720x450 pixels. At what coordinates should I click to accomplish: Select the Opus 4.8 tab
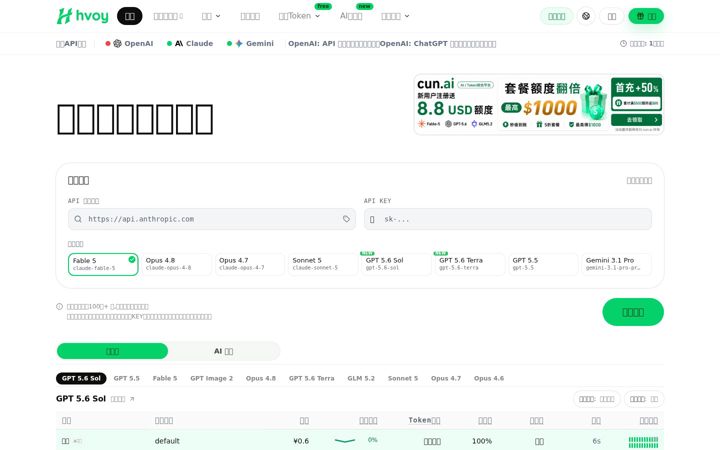pos(261,378)
